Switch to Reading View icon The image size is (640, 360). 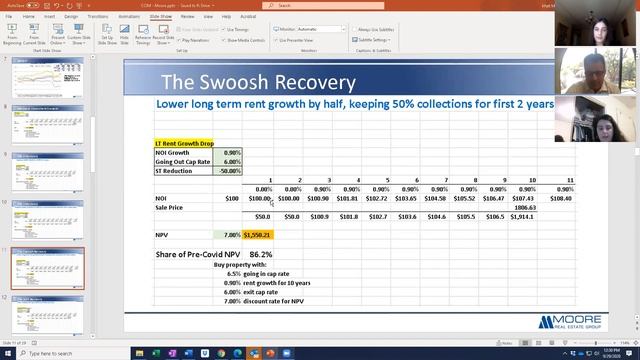[551, 343]
